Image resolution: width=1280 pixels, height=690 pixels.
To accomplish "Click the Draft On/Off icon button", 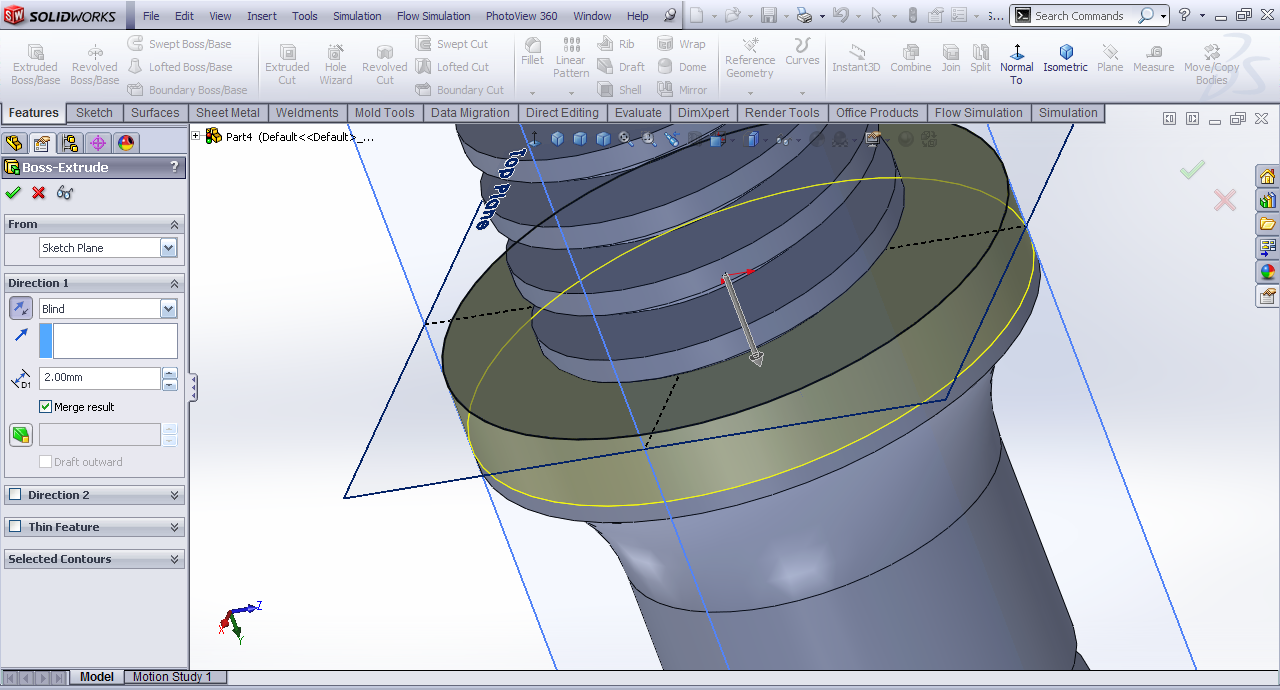I will coord(21,435).
